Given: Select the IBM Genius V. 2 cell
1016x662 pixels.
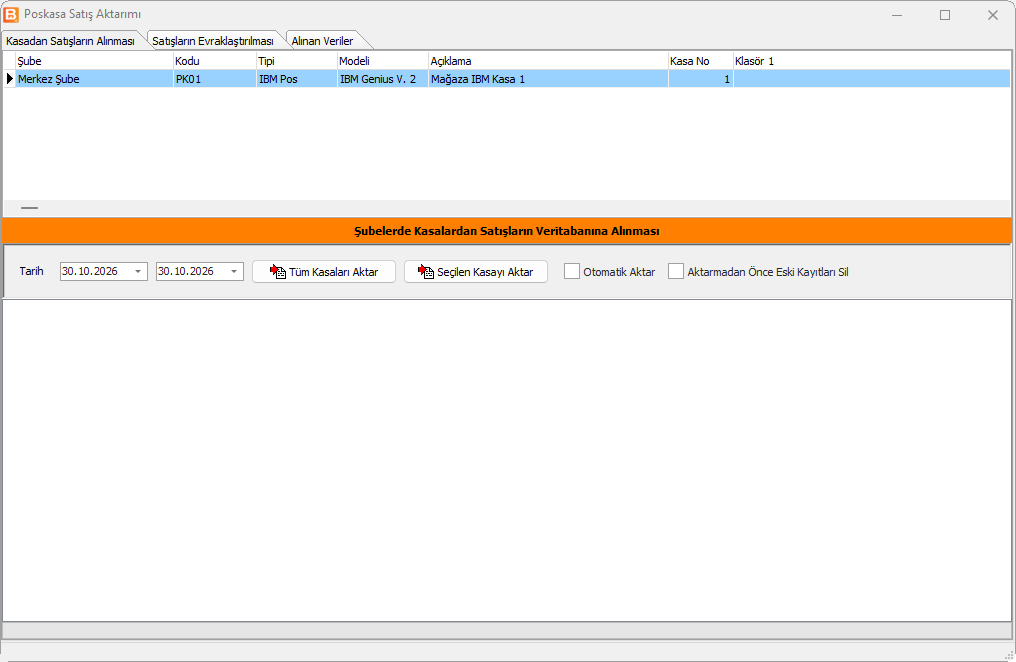Looking at the screenshot, I should point(383,79).
